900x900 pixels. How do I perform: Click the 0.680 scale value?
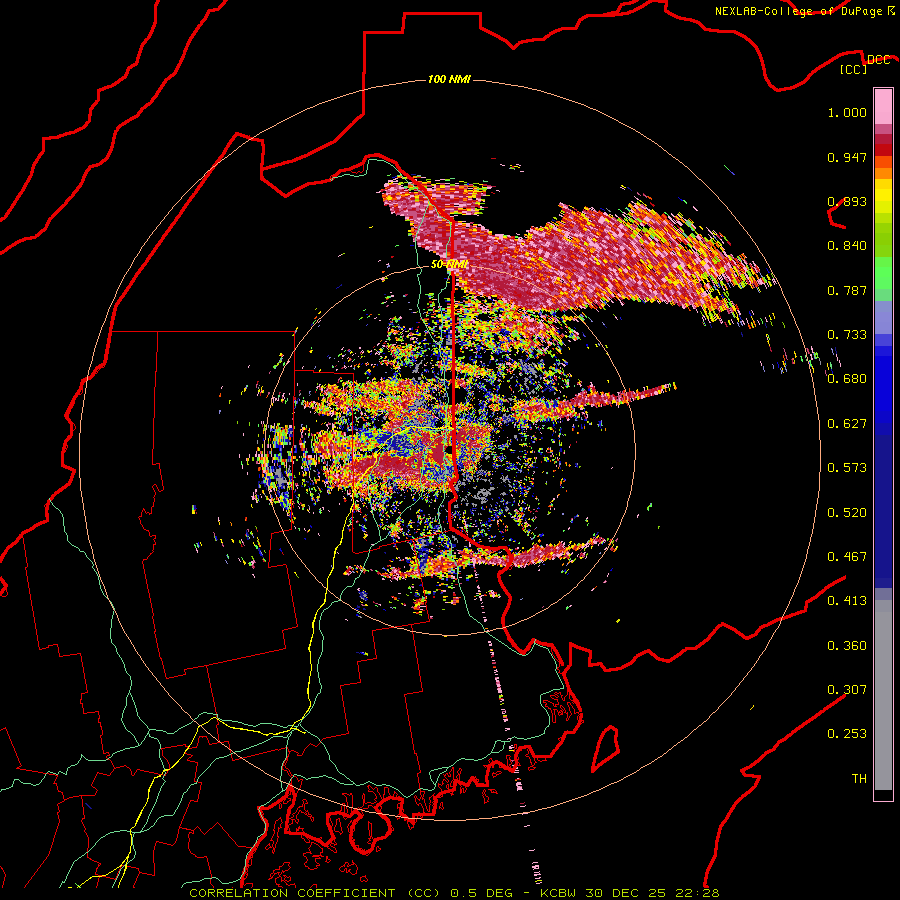847,379
